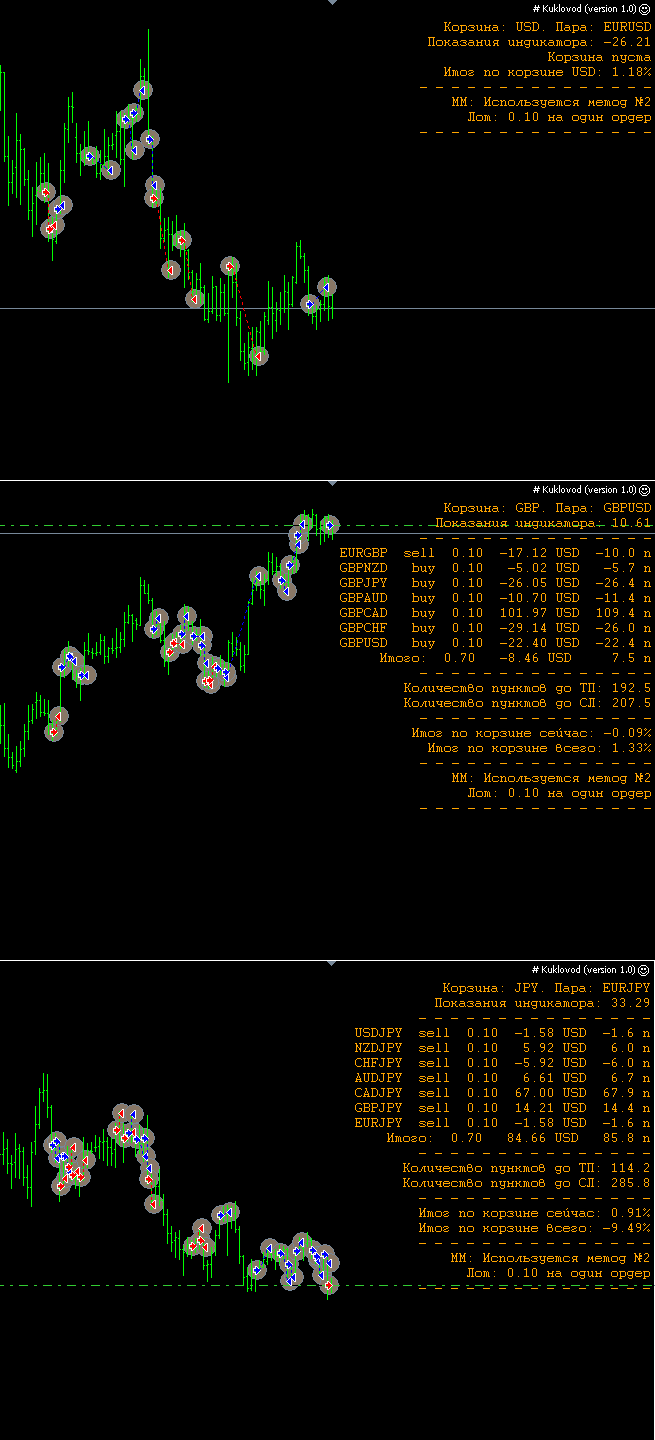
Task: Click the smiley icon on the EURJPY chart
Action: 645,970
